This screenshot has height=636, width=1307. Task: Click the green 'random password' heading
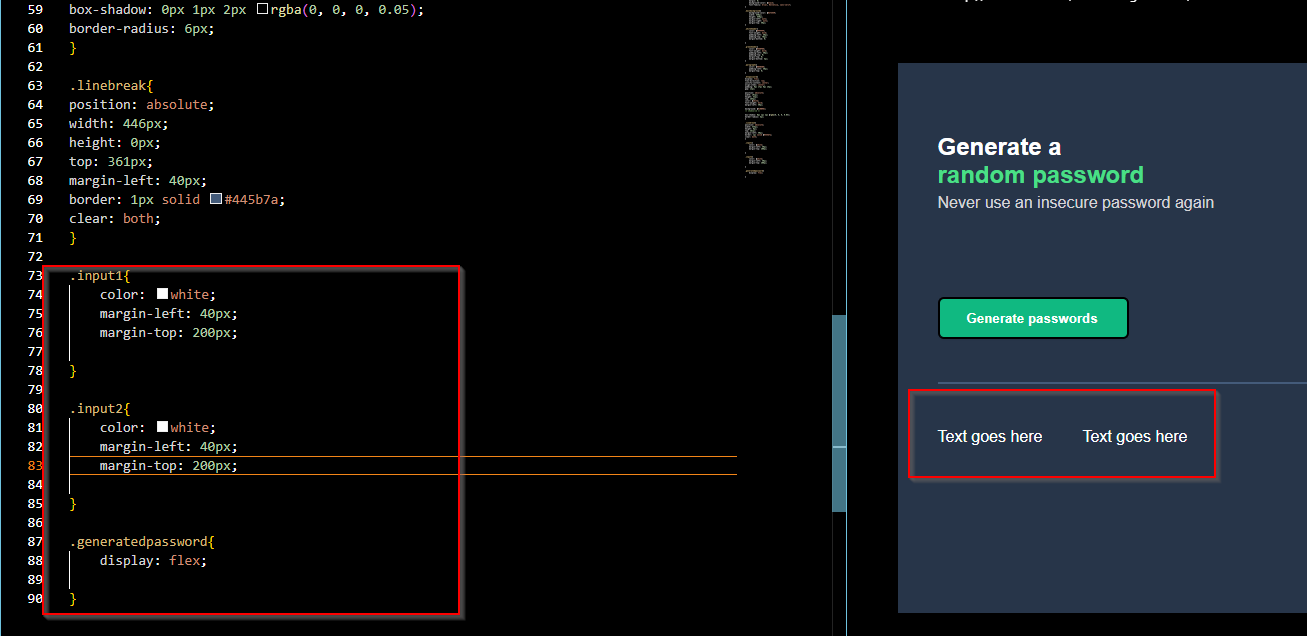pyautogui.click(x=1041, y=175)
